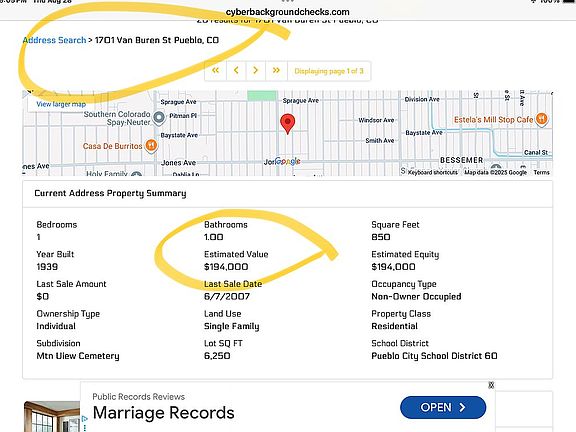Viewport: 576px width, 432px height.
Task: Go to previous results page arrow
Action: (236, 71)
